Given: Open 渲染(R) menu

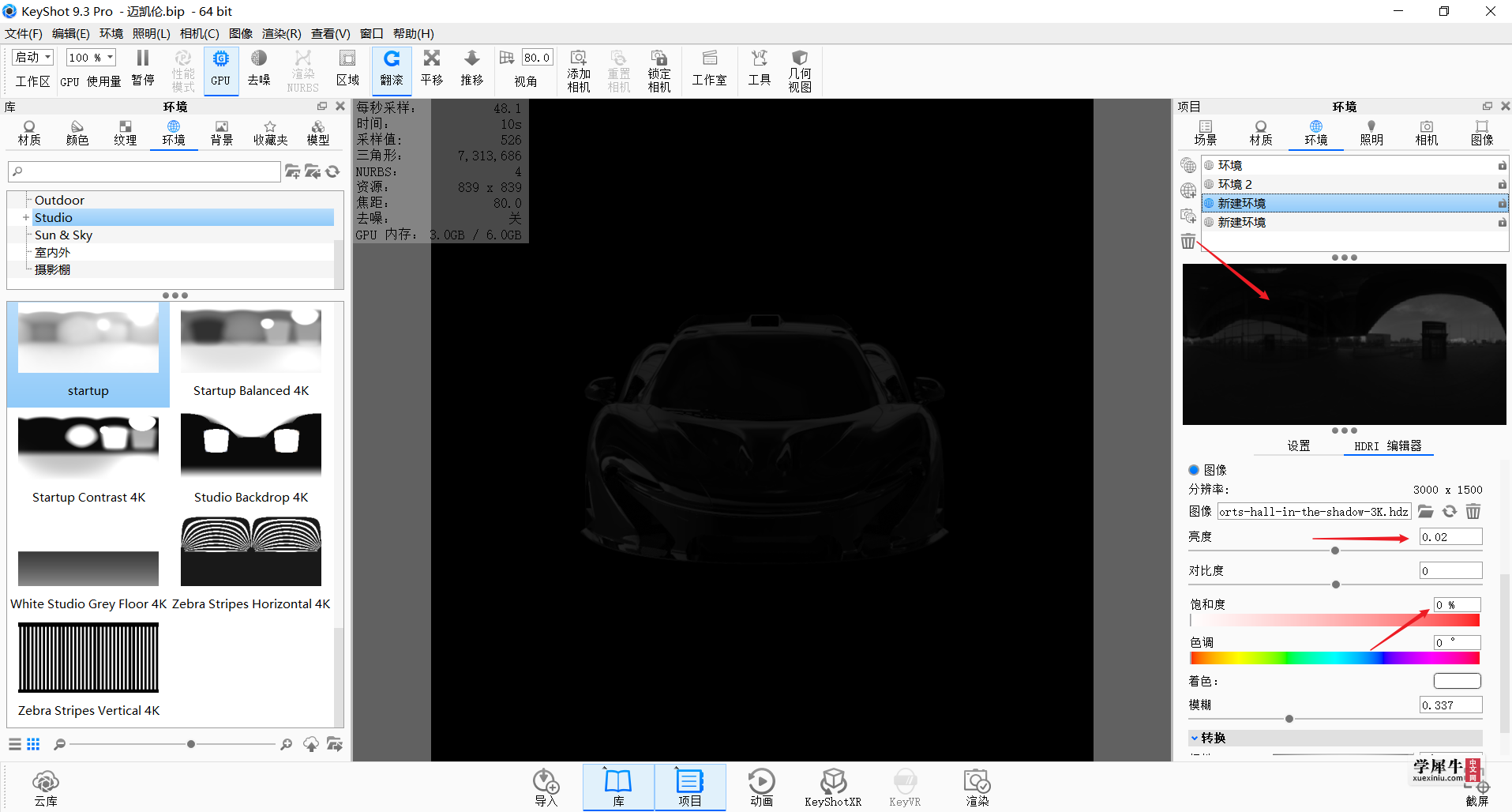Looking at the screenshot, I should [282, 34].
